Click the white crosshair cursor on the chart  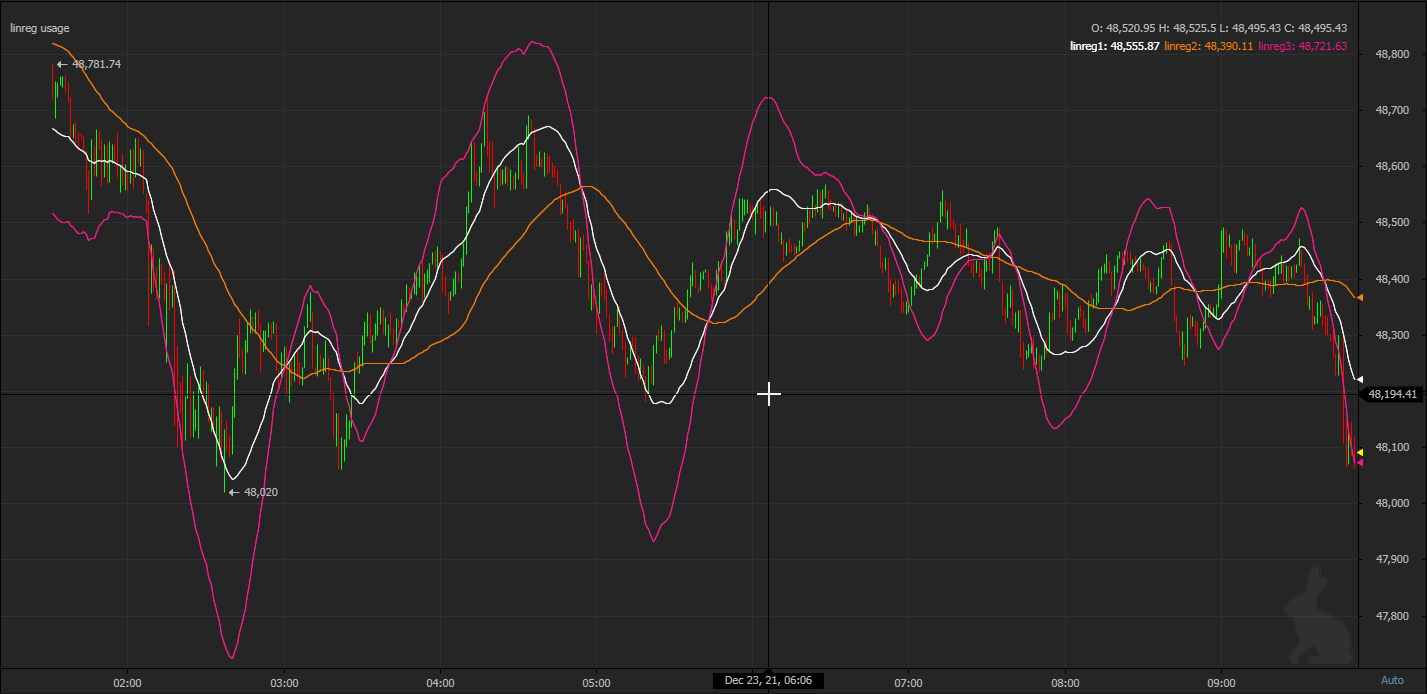[768, 394]
